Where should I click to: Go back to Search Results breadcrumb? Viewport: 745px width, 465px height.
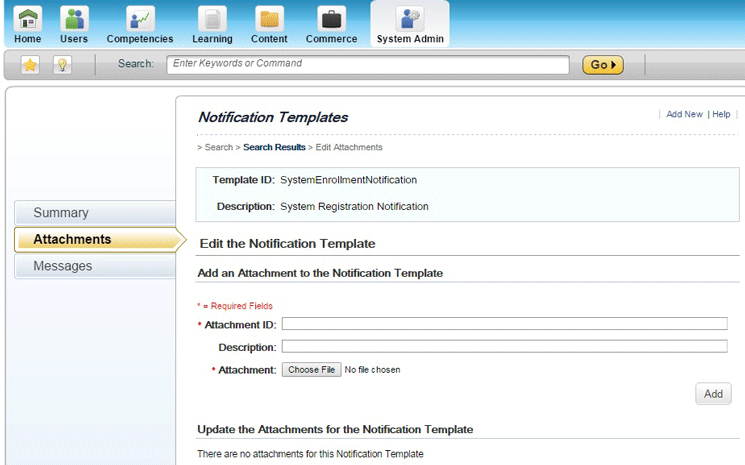274,148
